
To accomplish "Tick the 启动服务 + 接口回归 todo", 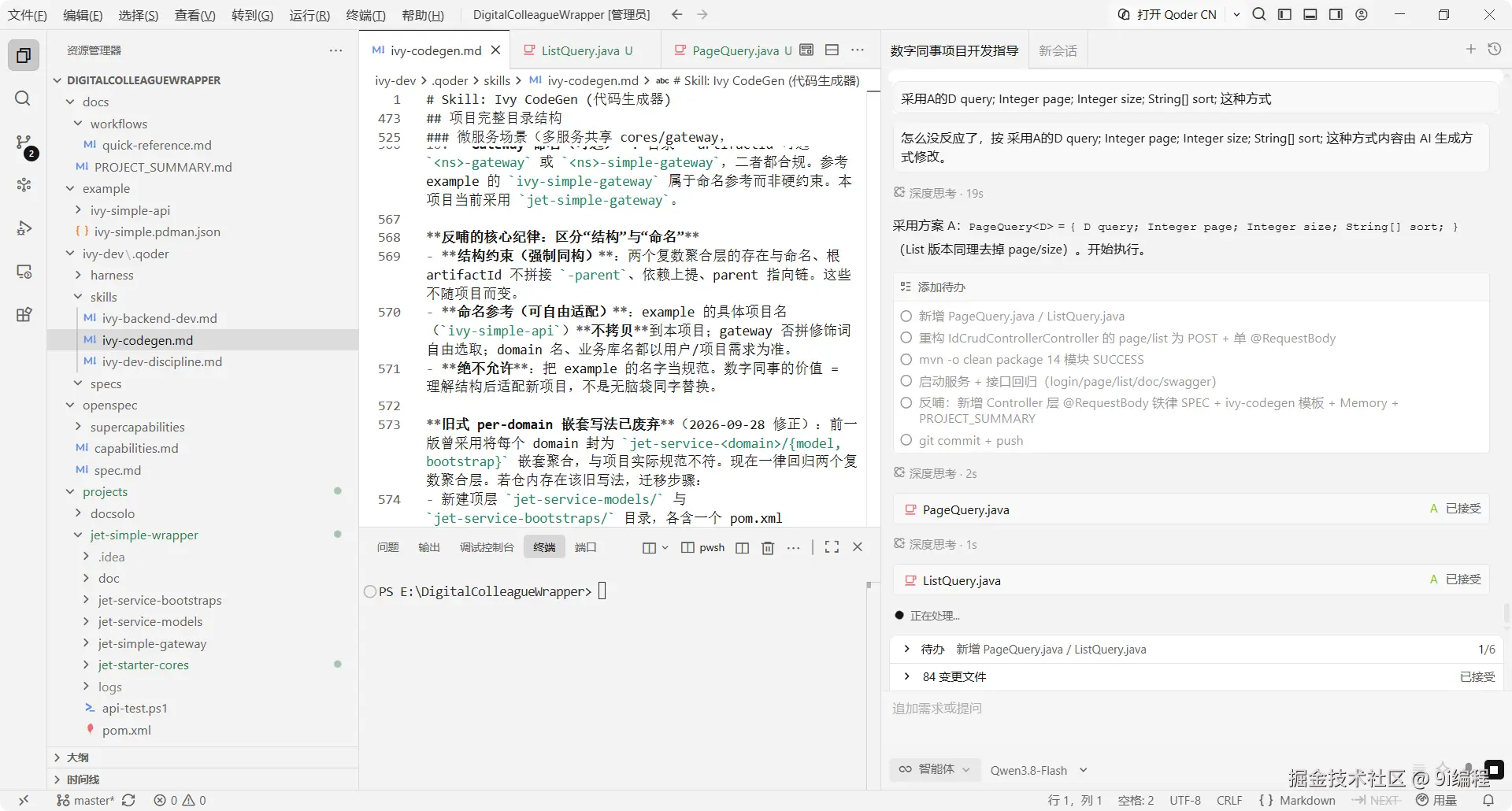I will (x=906, y=381).
